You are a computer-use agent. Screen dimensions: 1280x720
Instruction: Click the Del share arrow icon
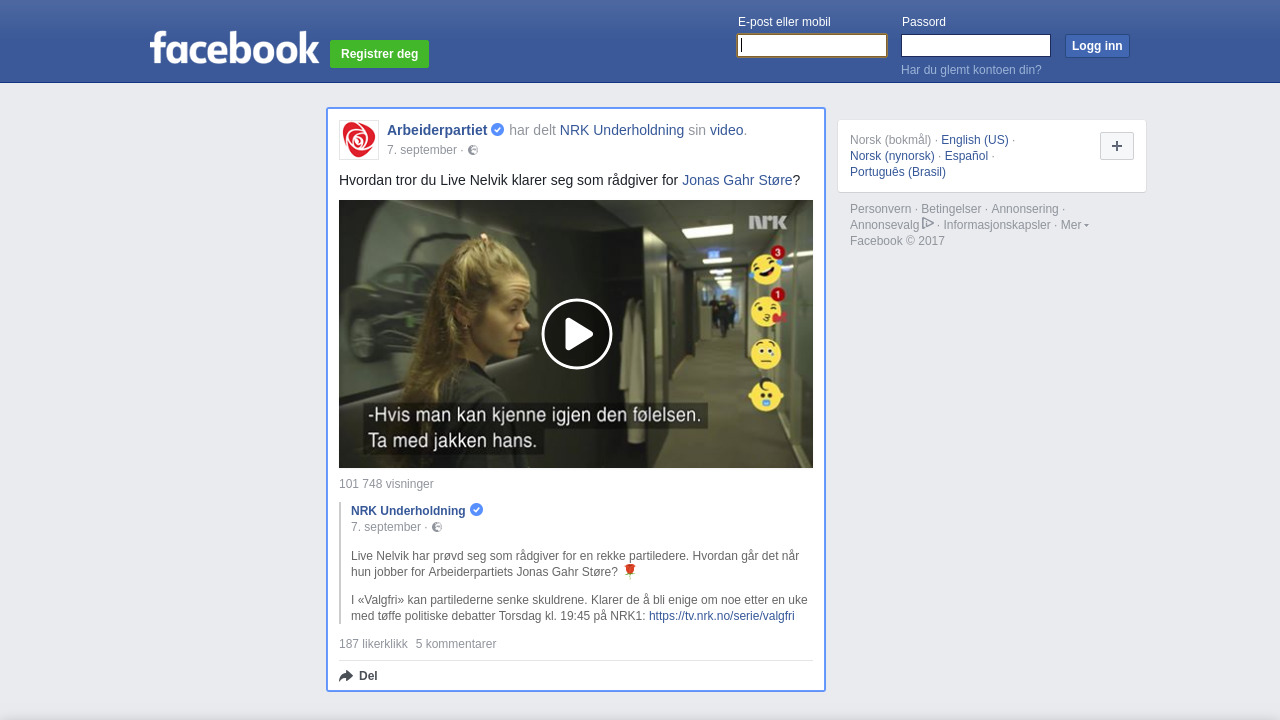[x=346, y=676]
